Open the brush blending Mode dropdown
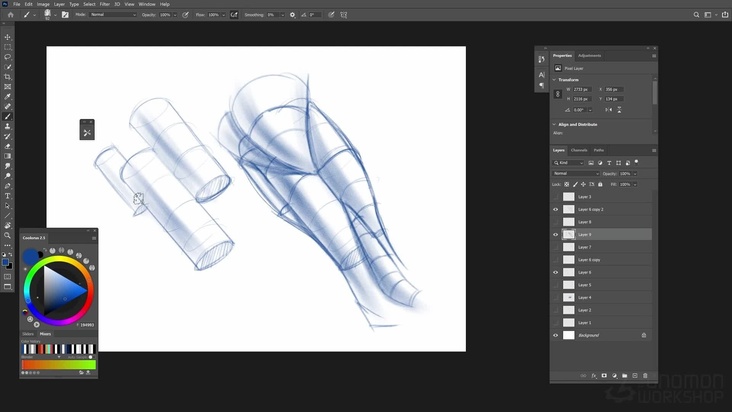This screenshot has height=412, width=732. coord(112,15)
